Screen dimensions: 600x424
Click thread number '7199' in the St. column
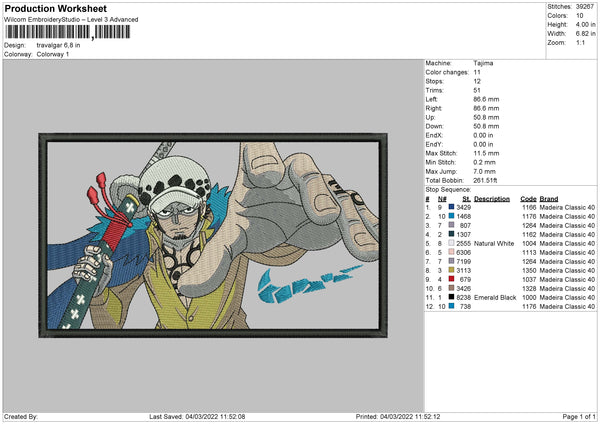463,262
